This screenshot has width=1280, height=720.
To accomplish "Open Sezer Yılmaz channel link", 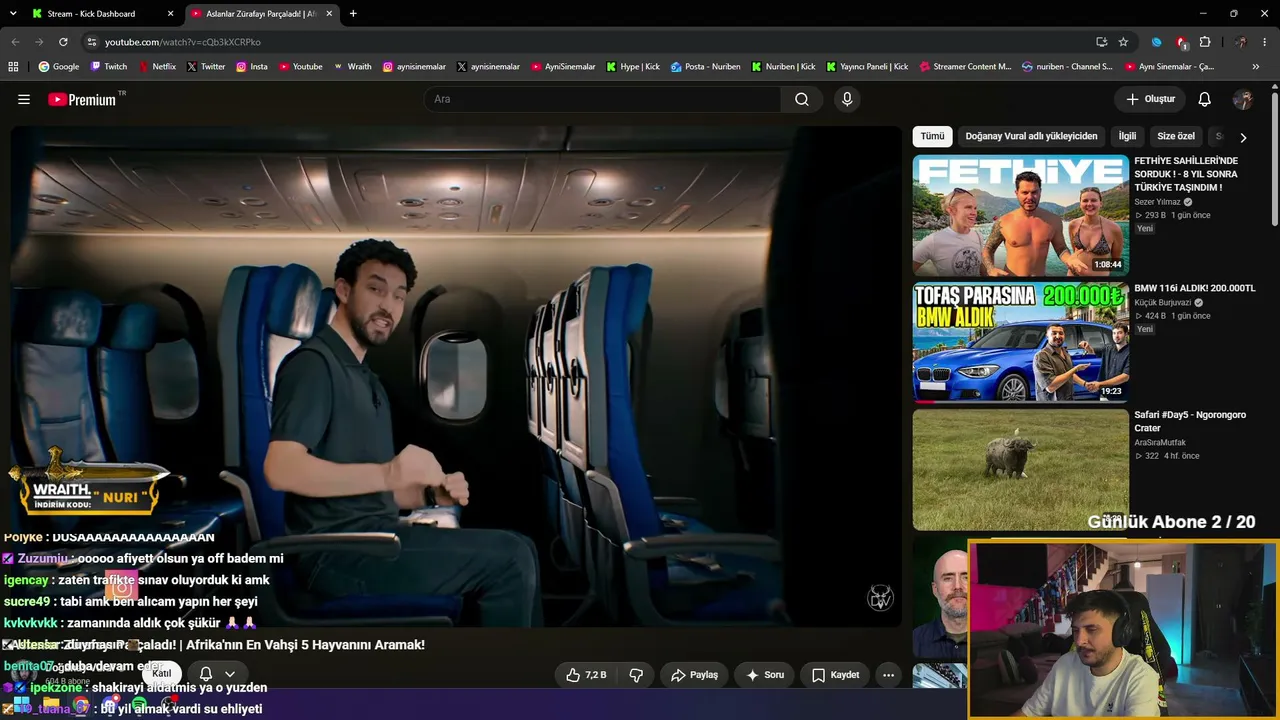I will pos(1157,202).
